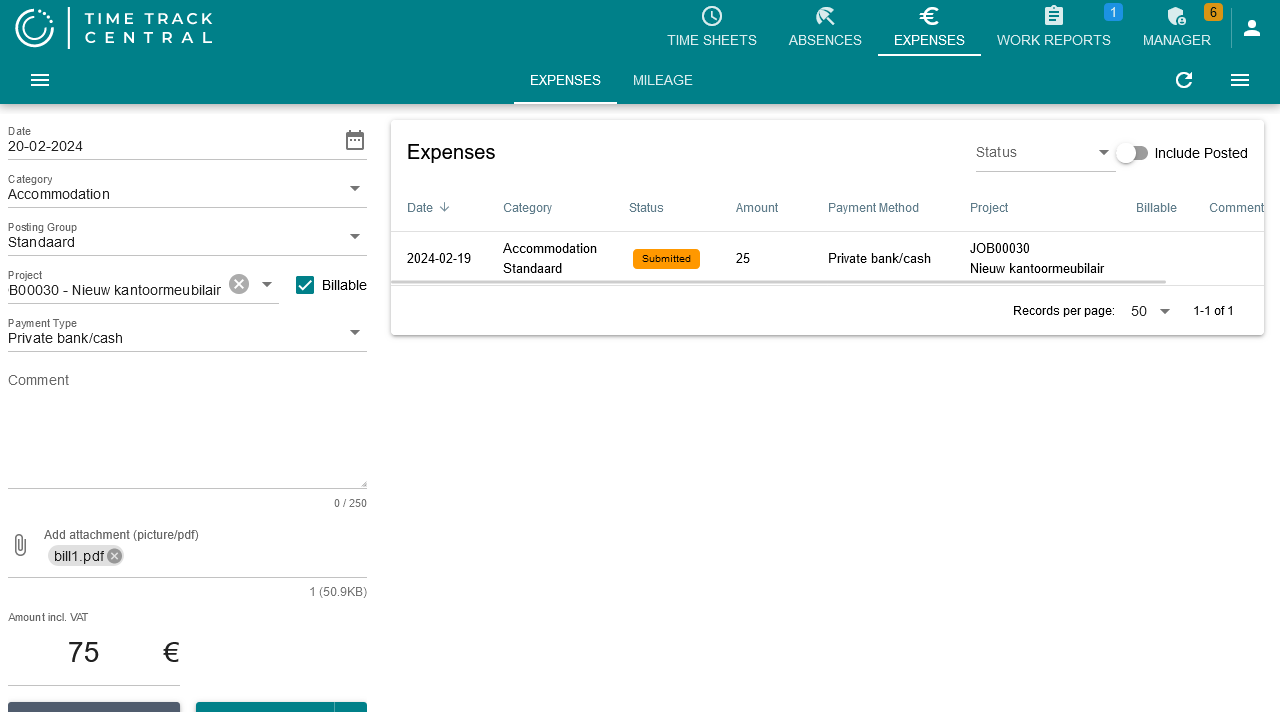The width and height of the screenshot is (1280, 720).
Task: Uncheck the Billable checkbox
Action: coord(304,285)
